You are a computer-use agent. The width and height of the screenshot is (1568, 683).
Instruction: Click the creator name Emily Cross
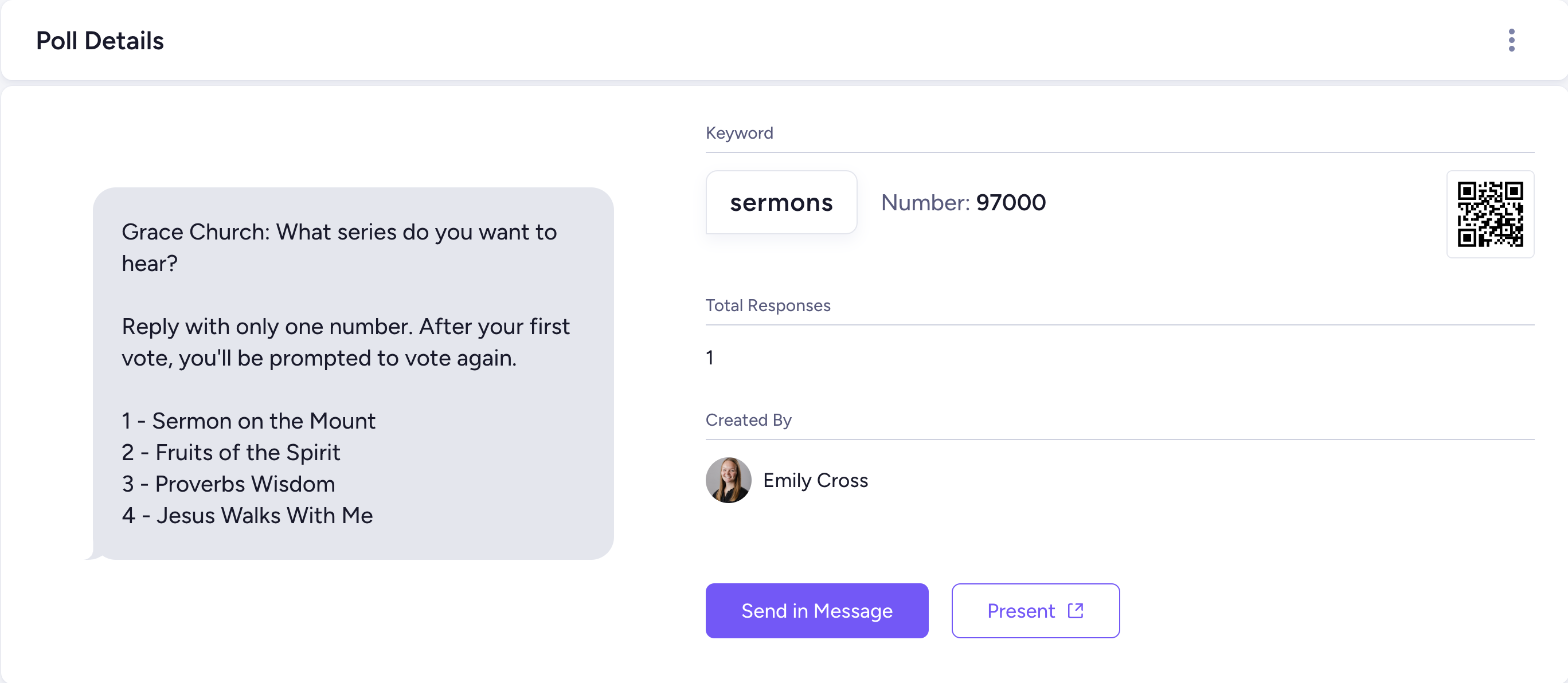[x=815, y=481]
